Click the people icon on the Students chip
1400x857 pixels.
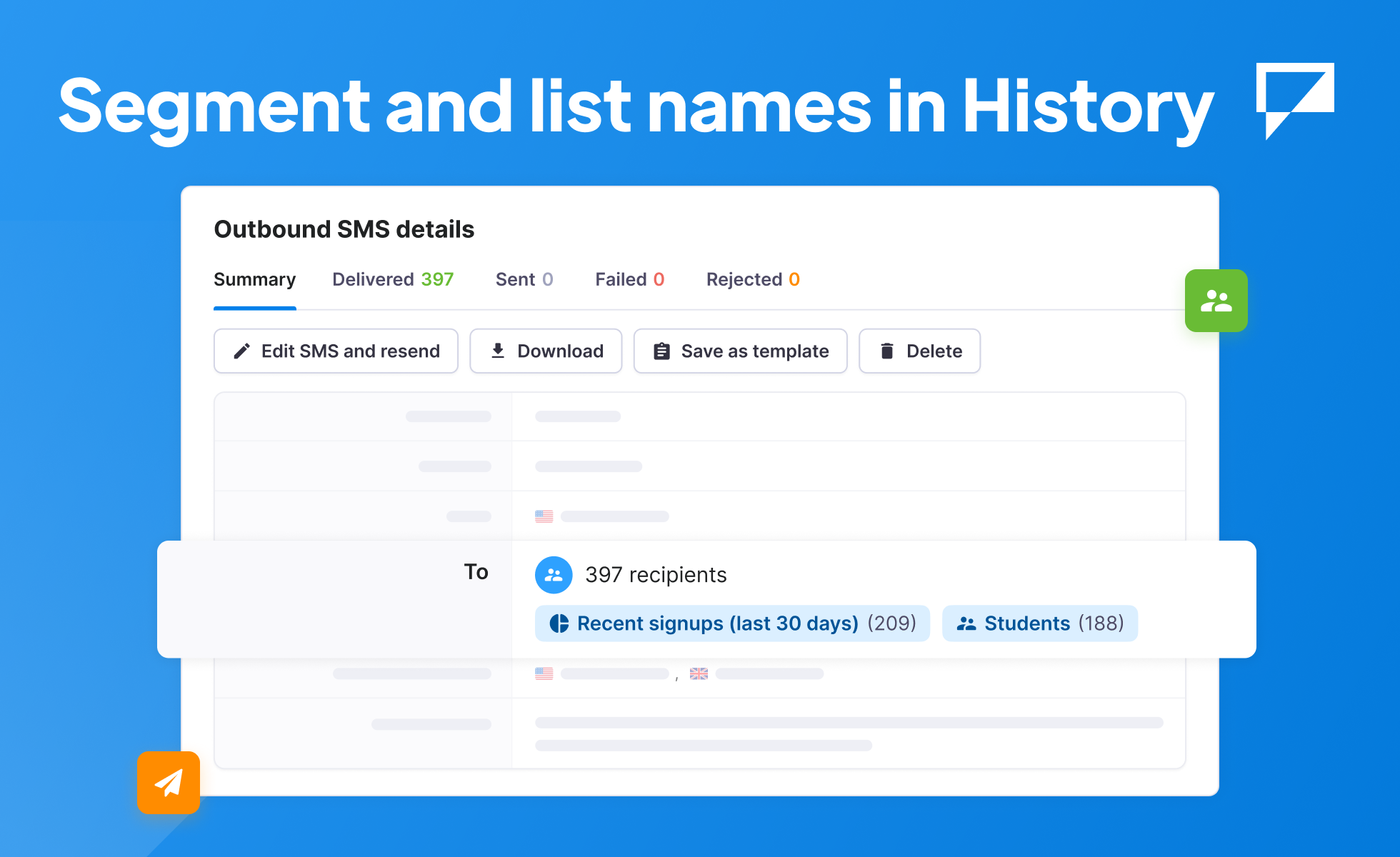tap(966, 623)
